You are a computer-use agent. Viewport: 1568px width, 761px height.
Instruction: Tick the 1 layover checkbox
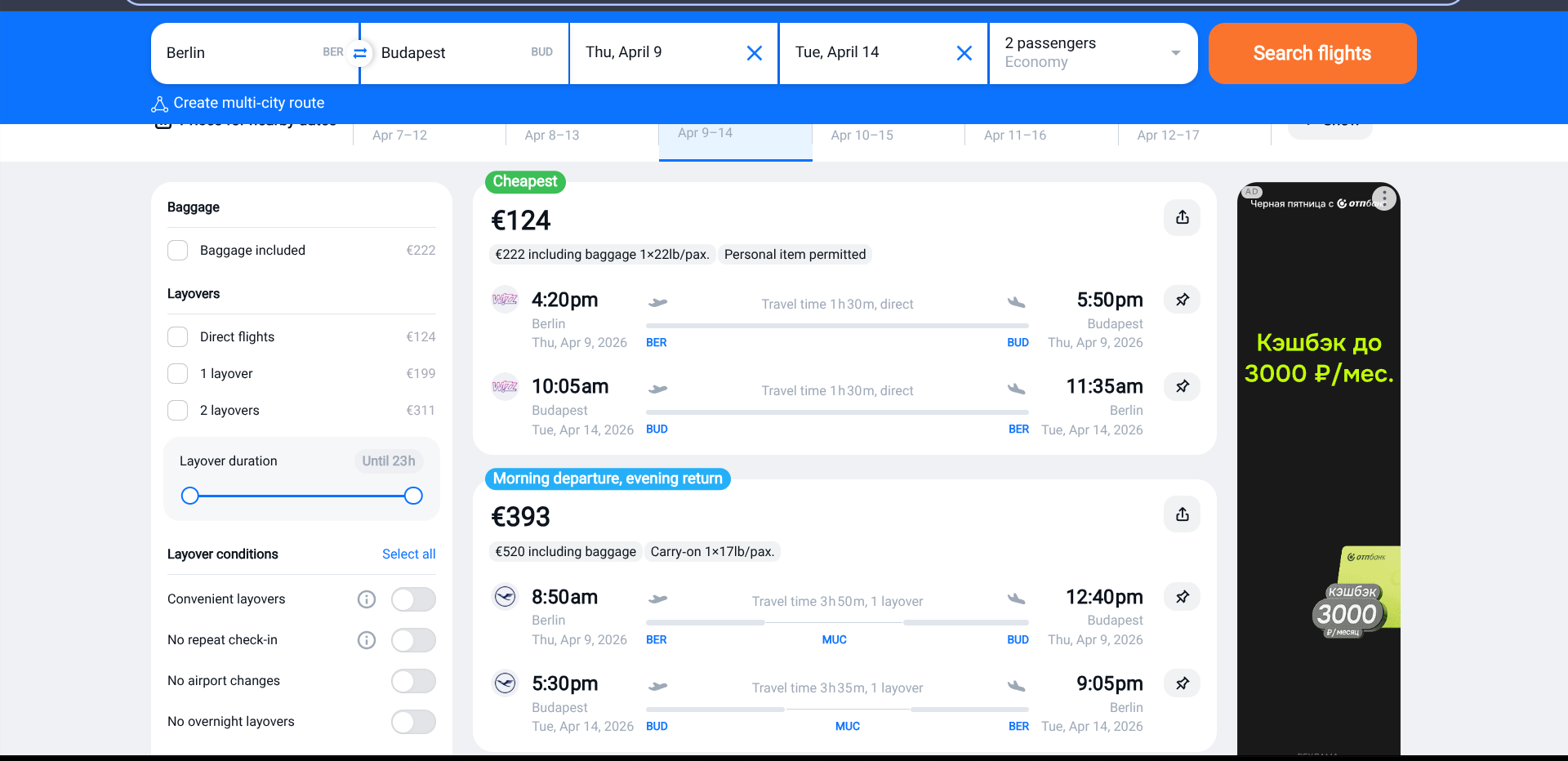click(178, 374)
